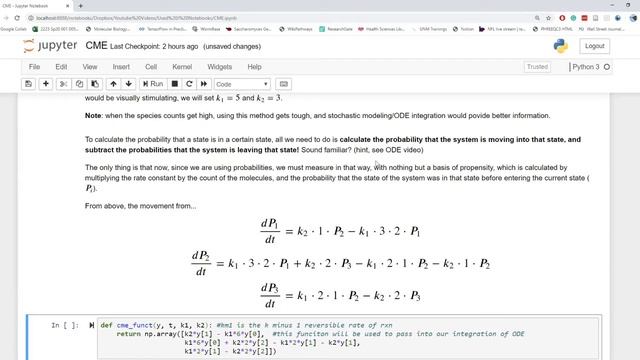Click the In [ ]: cell prompt
Image resolution: width=640 pixels, height=360 pixels.
65,325
